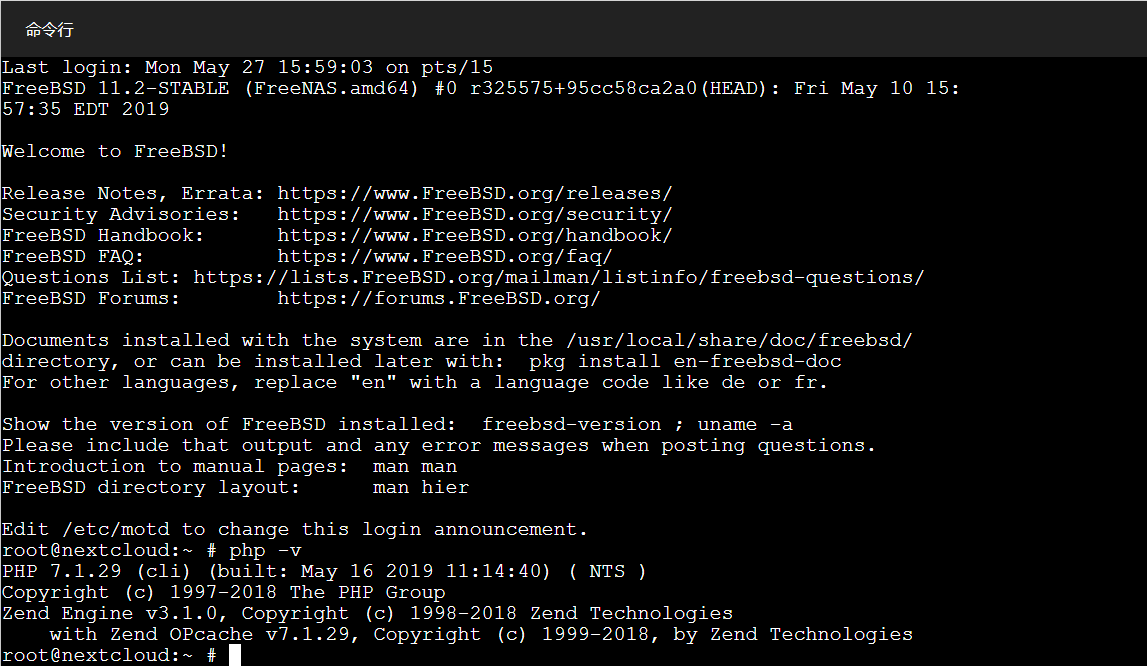Click the 'Welcome to FreeBSD!' line
Image resolution: width=1147 pixels, height=666 pixels.
[x=115, y=151]
